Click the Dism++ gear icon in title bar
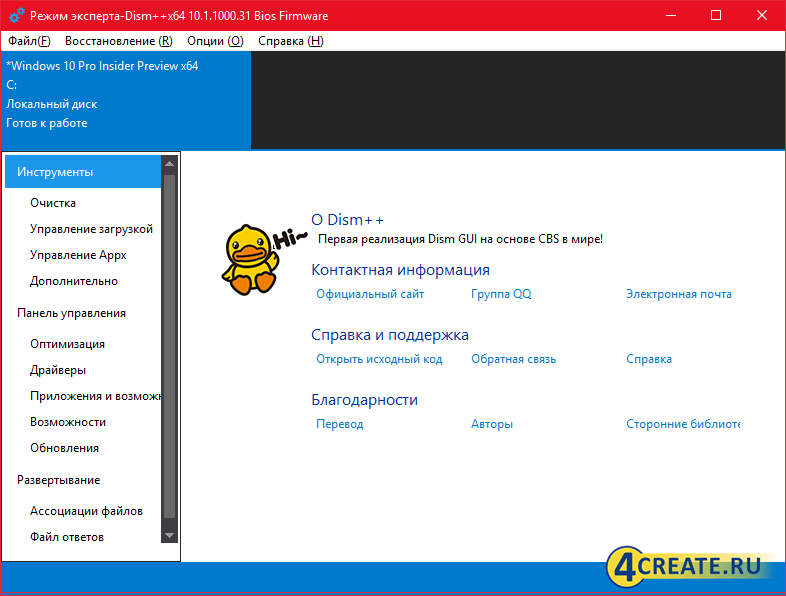This screenshot has width=786, height=596. click(x=16, y=16)
